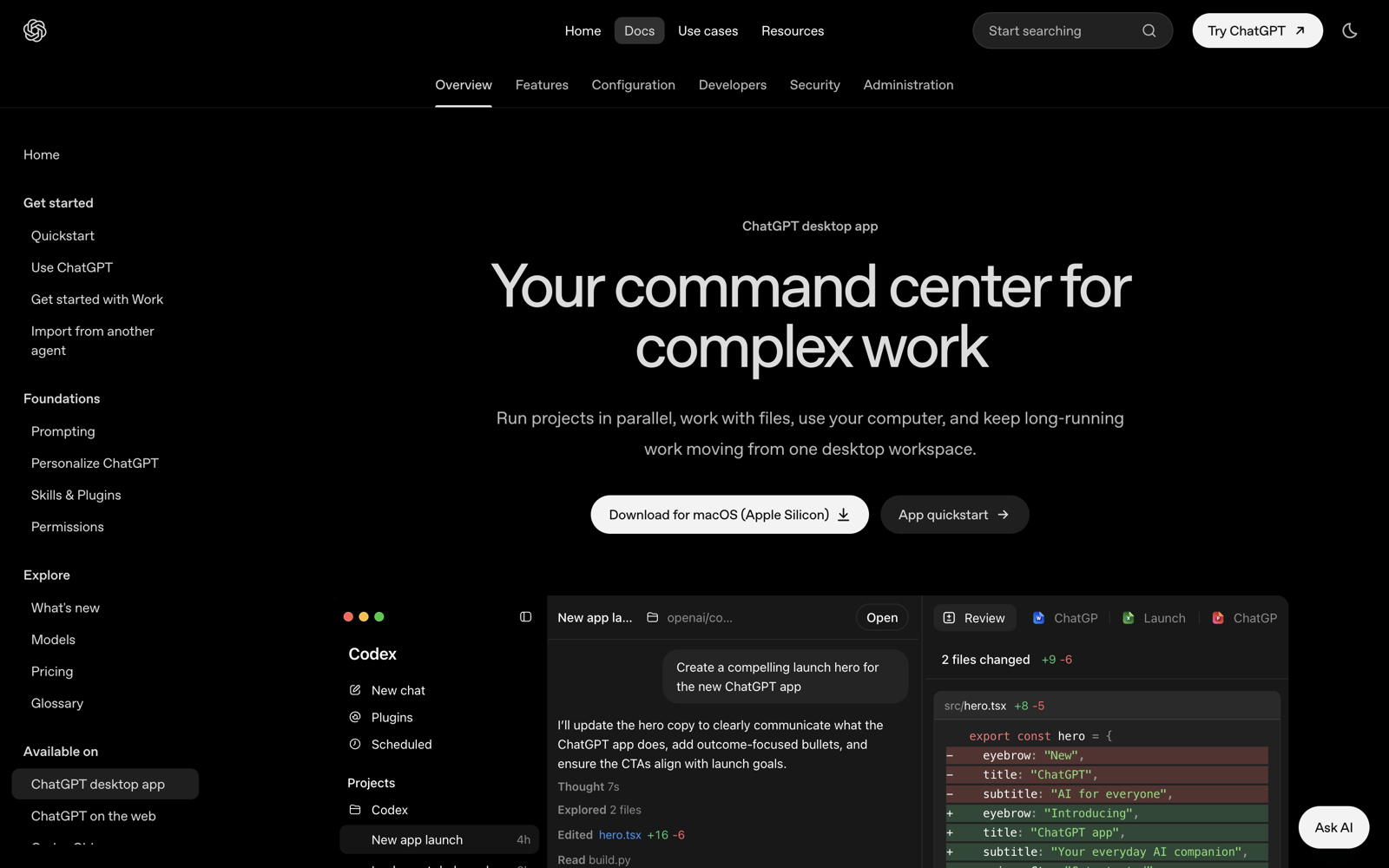The width and height of the screenshot is (1389, 868).
Task: Click the hero.tsx edited file link
Action: click(x=620, y=835)
